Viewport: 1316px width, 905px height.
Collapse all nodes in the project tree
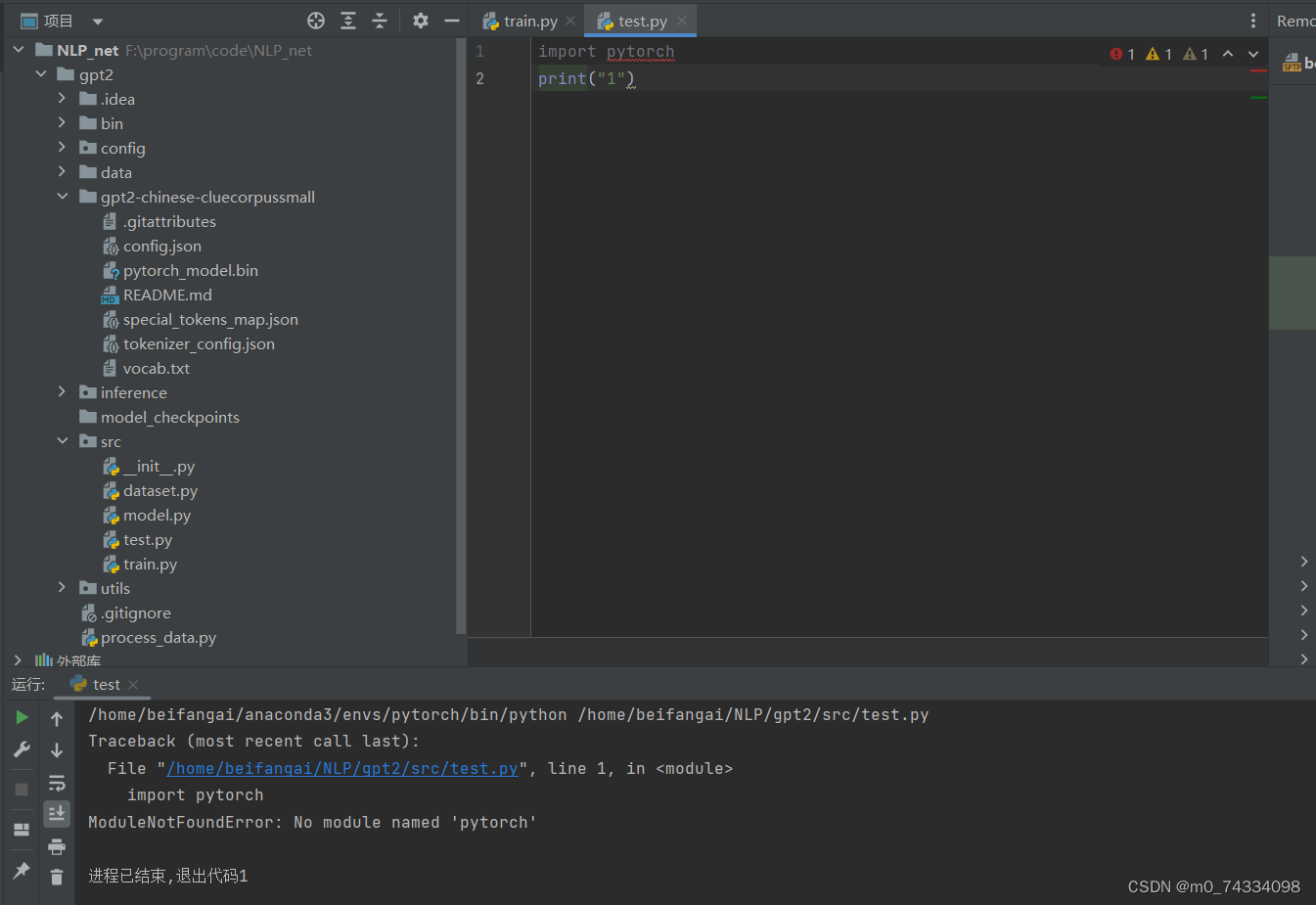(380, 20)
